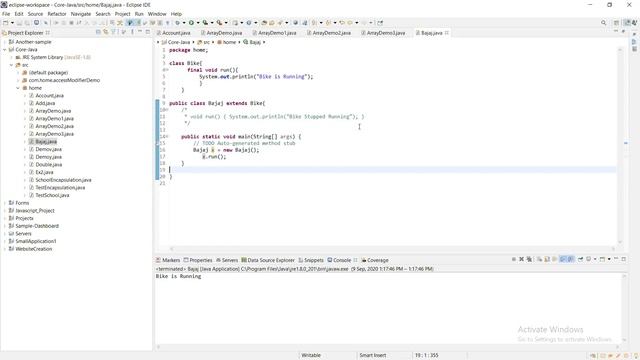Click Link with Editor in Project Explorer
The height and width of the screenshot is (360, 640).
[106, 32]
